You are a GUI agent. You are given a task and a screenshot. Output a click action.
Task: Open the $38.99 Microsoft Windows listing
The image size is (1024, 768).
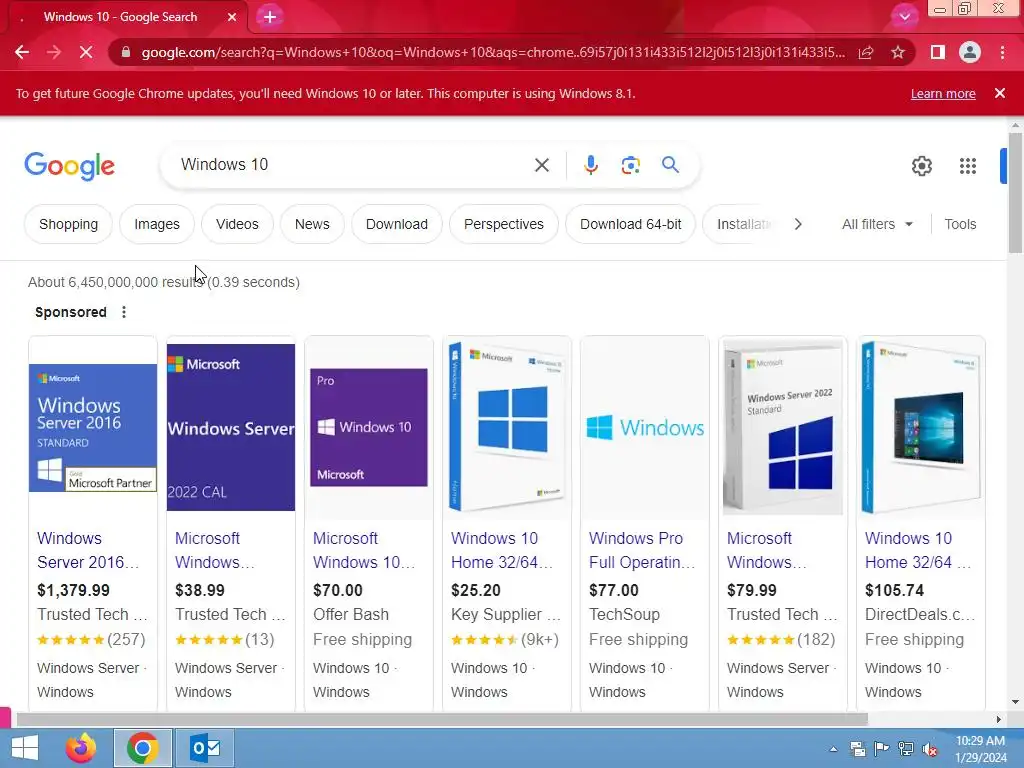click(x=215, y=550)
